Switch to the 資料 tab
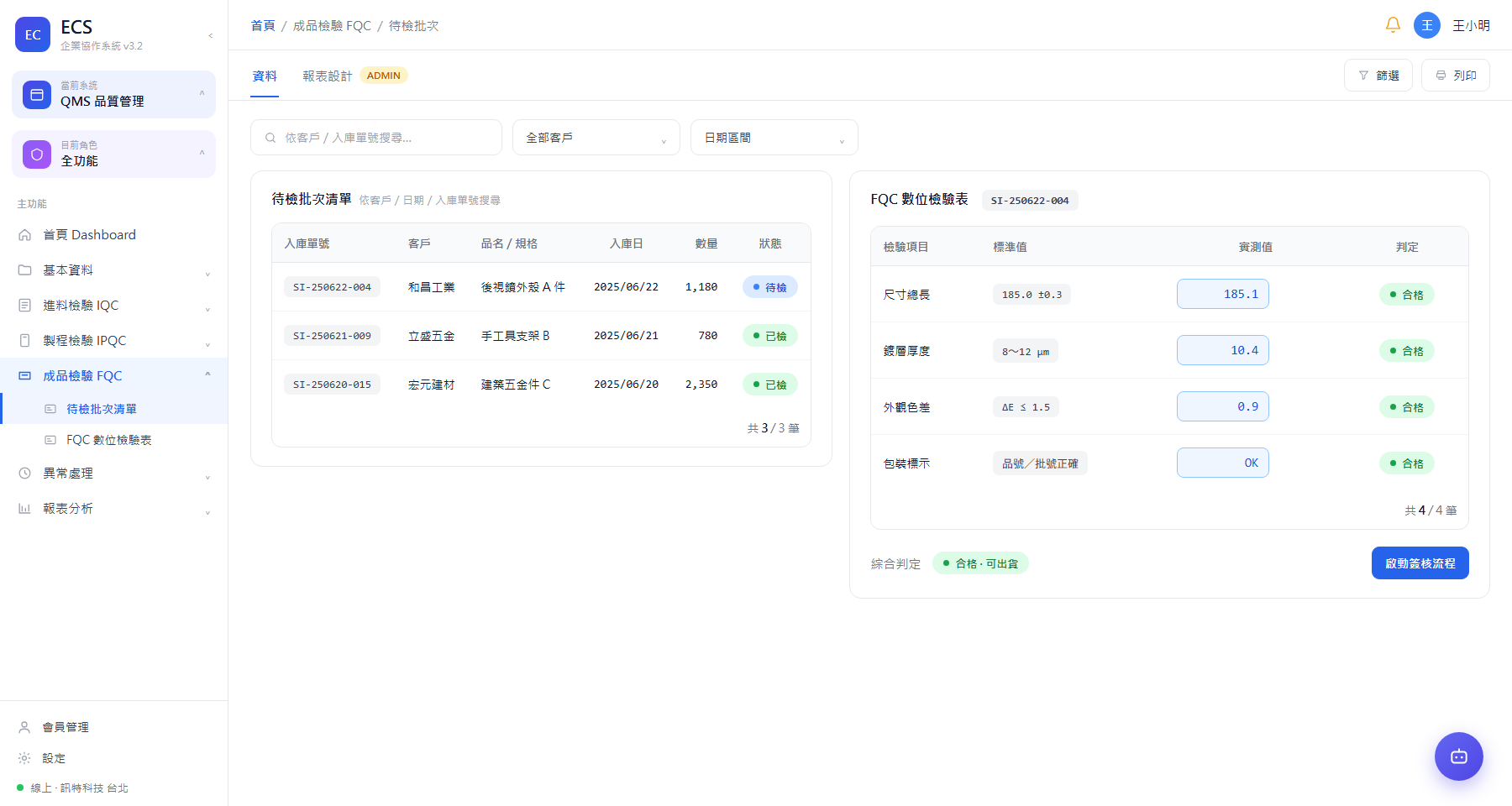 pyautogui.click(x=265, y=76)
